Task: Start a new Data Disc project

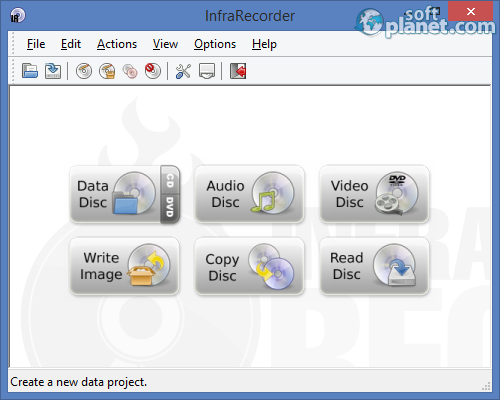Action: point(115,194)
